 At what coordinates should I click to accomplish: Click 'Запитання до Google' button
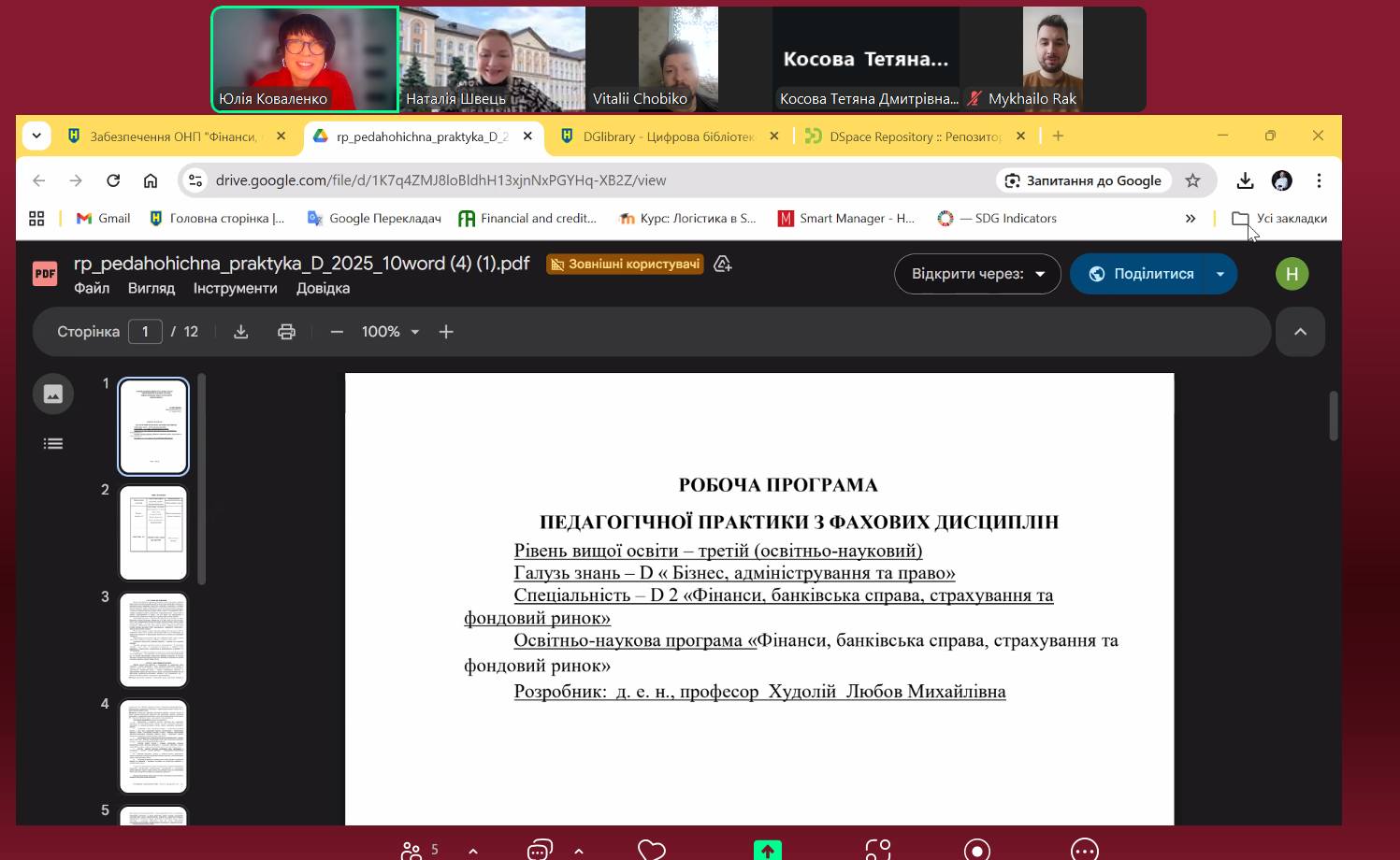click(1083, 180)
